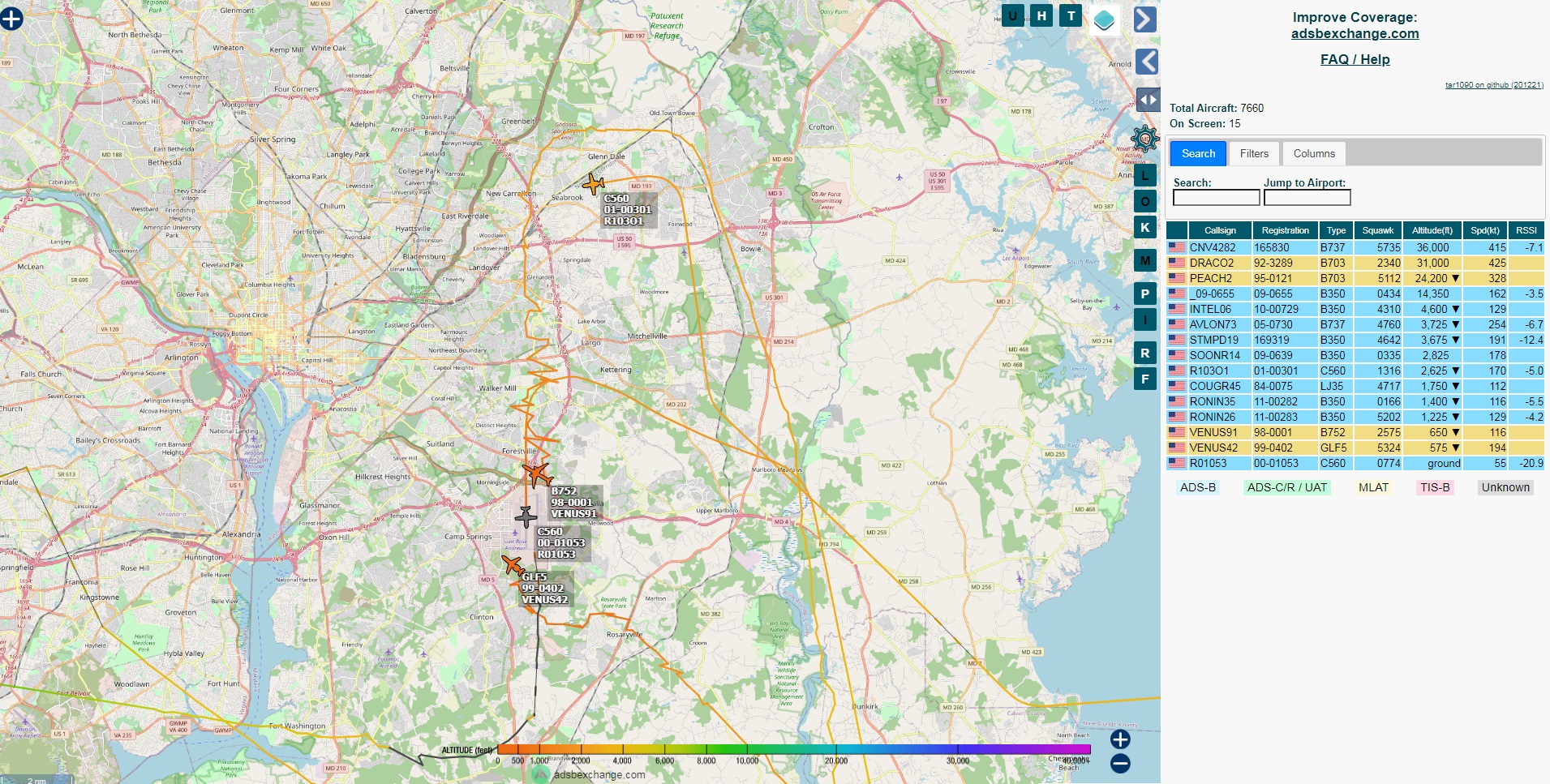This screenshot has height=784, width=1550.
Task: Click the left chevron sidebar arrow
Action: [x=1146, y=62]
